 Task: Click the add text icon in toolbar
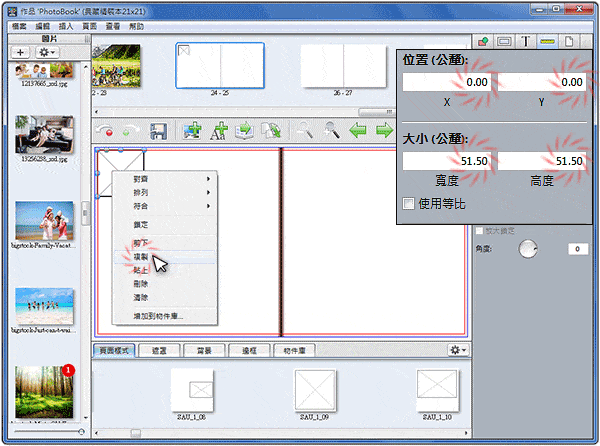click(217, 131)
